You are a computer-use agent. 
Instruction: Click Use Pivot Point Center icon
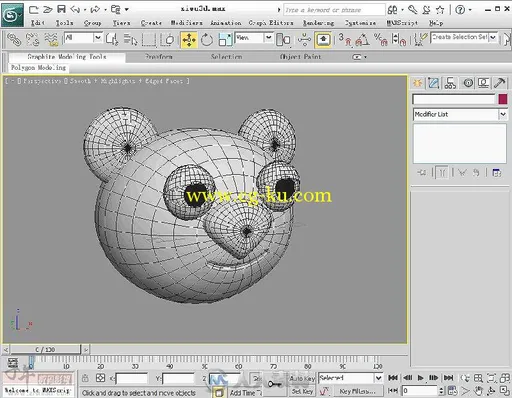(283, 39)
